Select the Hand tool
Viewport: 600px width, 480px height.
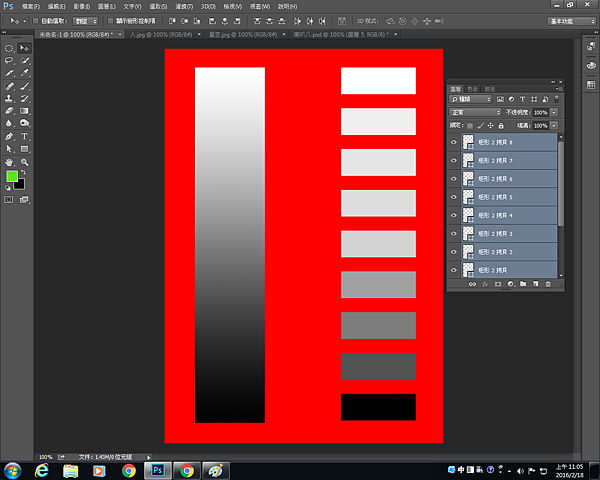[x=9, y=161]
